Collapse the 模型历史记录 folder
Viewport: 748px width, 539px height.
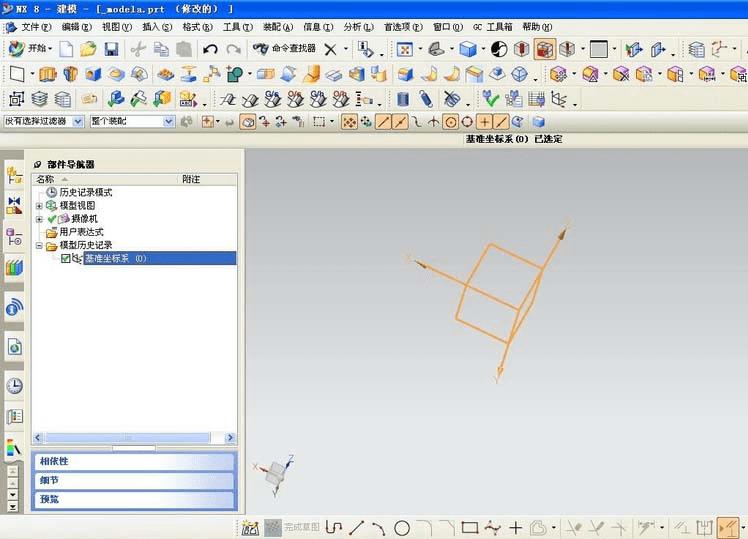(x=39, y=245)
